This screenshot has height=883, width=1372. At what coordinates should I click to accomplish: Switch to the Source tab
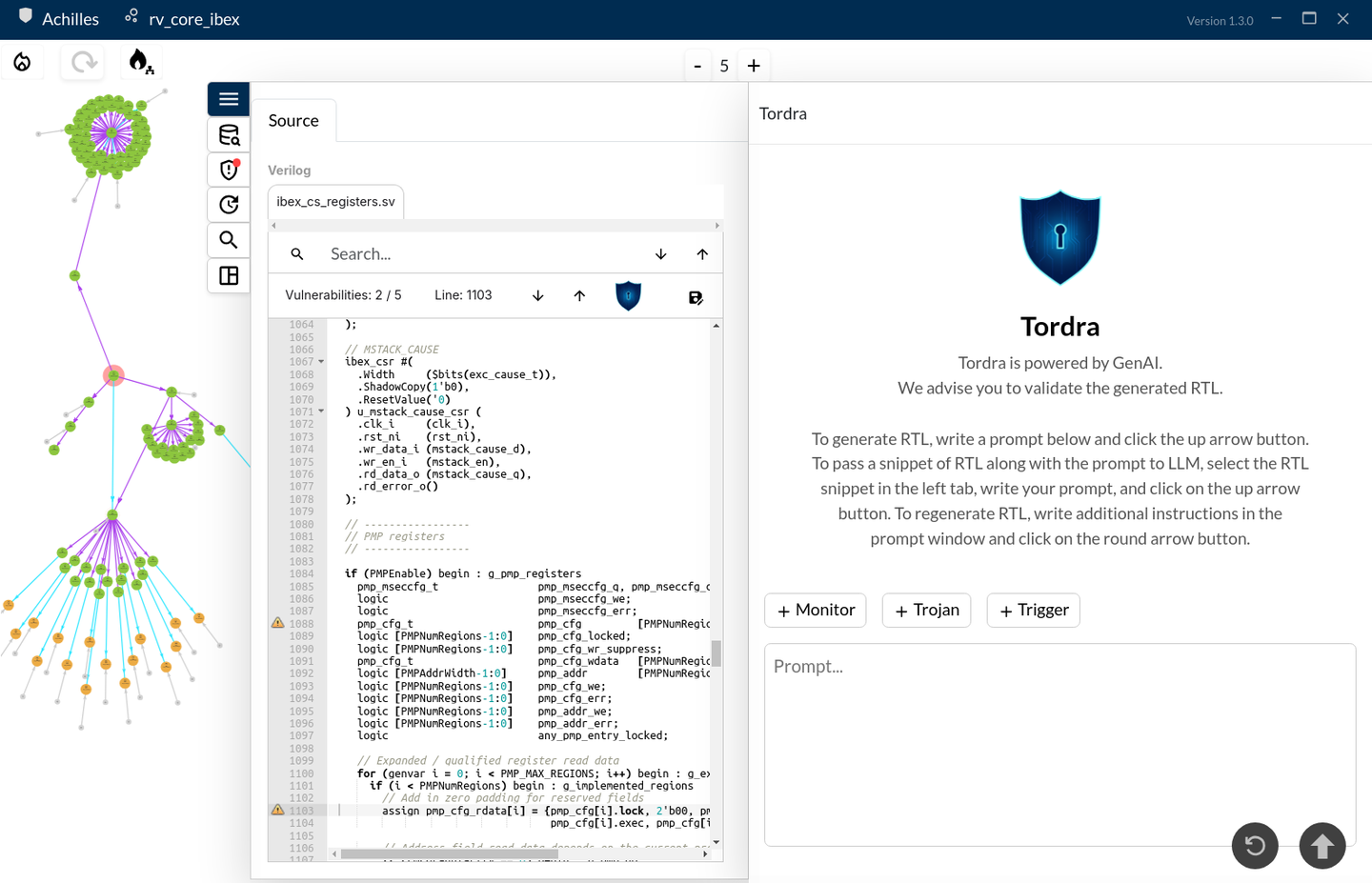tap(293, 121)
